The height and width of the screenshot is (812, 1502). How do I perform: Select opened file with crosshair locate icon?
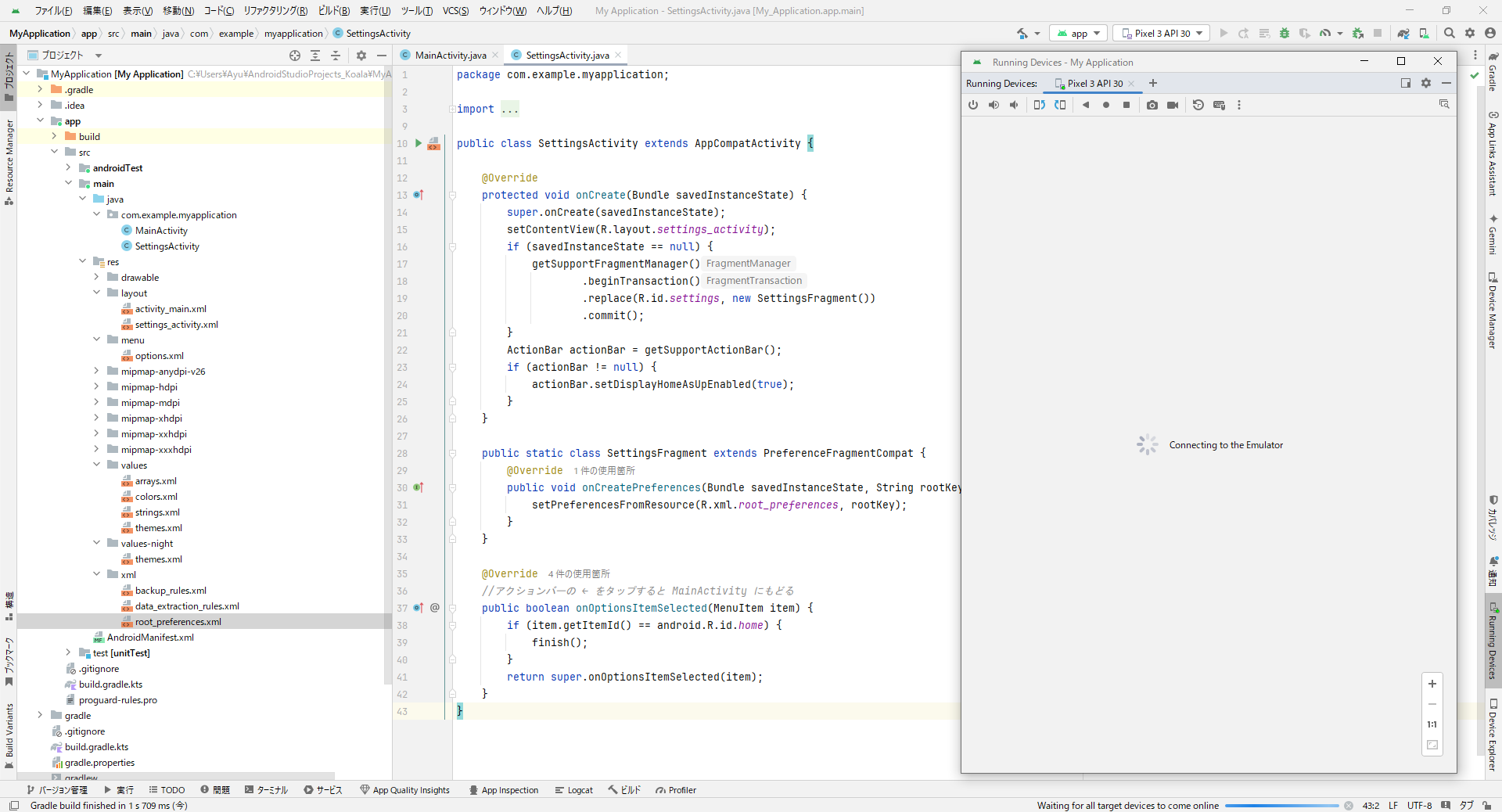coord(295,56)
